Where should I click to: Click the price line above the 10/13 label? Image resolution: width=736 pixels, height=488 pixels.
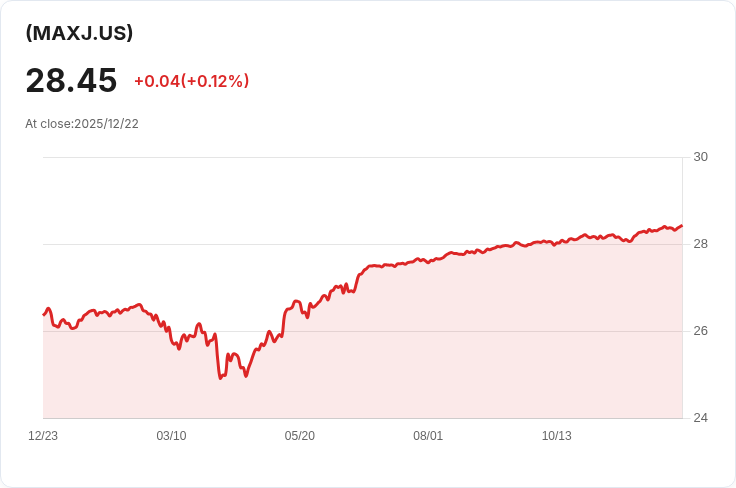click(x=557, y=244)
